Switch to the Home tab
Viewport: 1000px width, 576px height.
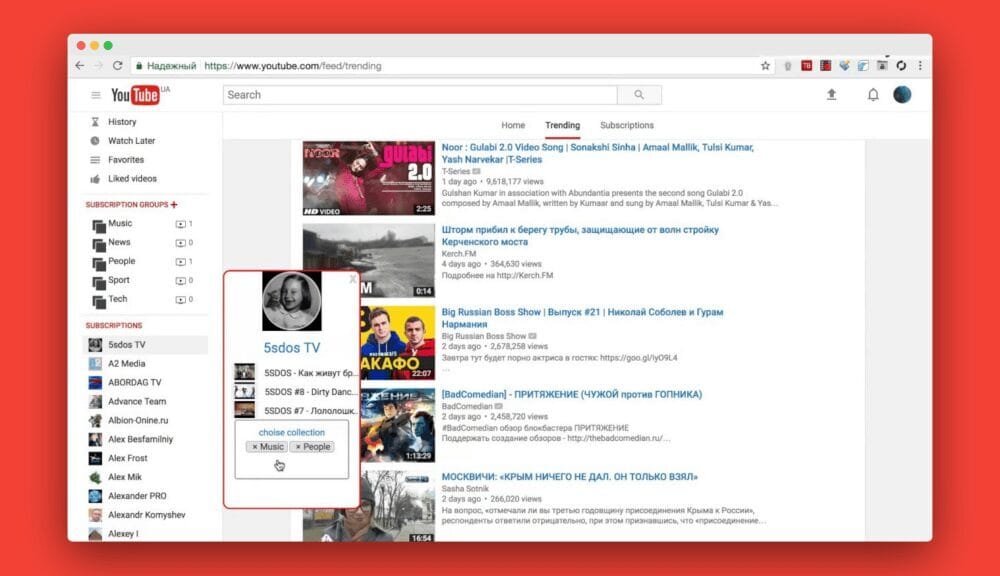click(513, 126)
